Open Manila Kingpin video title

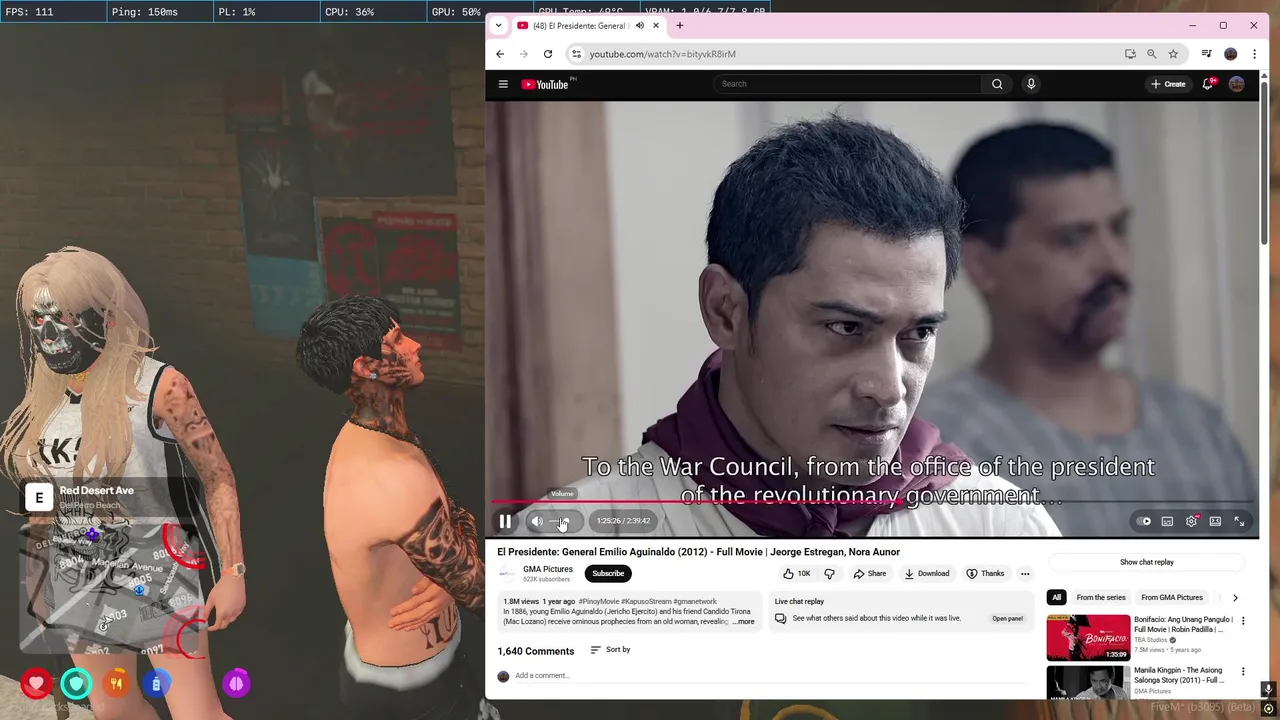click(1178, 675)
